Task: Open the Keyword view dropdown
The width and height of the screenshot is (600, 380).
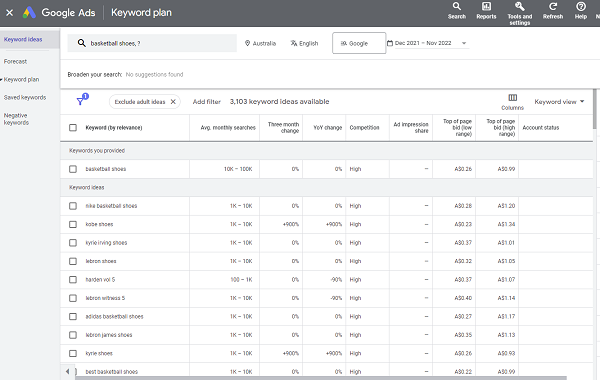Action: coord(559,102)
